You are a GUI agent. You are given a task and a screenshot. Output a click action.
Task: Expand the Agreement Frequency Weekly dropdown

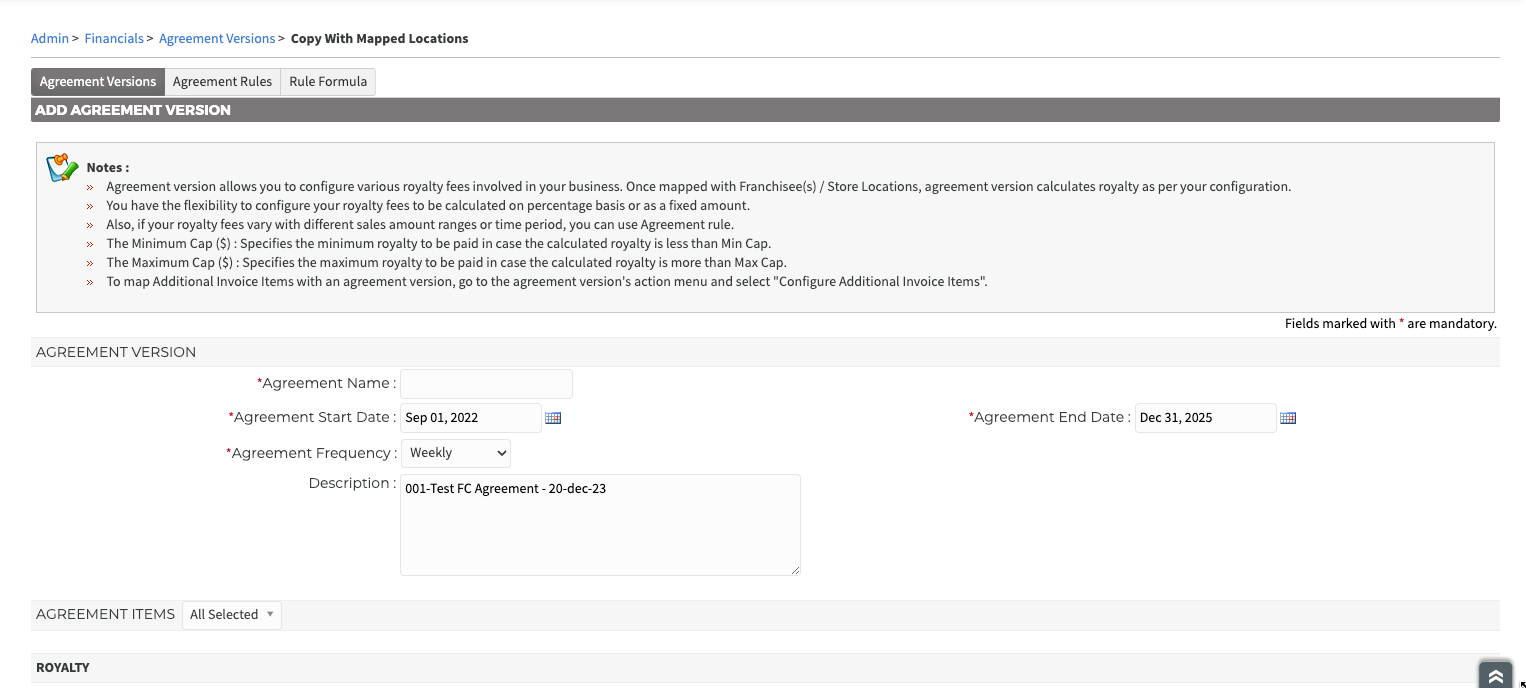tap(456, 453)
